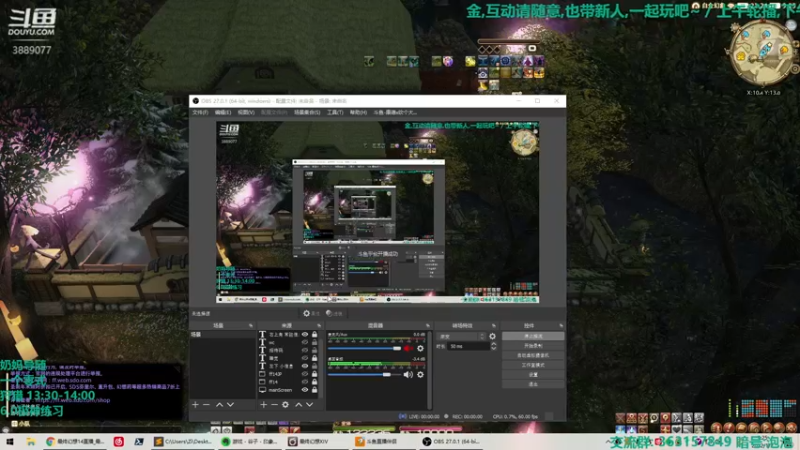Select the ff14SP source row
800x450 pixels.
[289, 374]
